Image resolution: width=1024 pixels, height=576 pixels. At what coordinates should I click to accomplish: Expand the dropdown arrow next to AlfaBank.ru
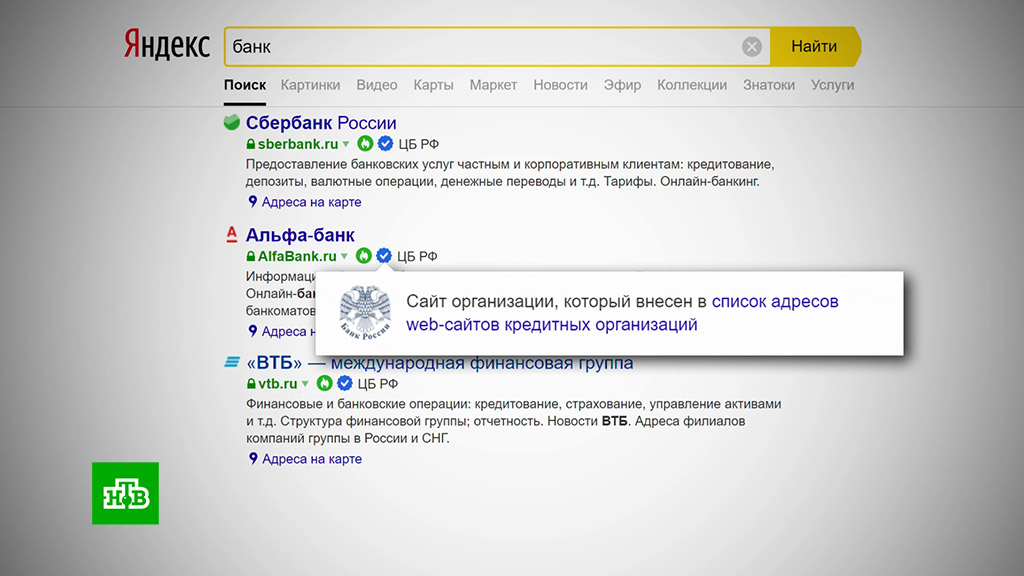pyautogui.click(x=344, y=256)
